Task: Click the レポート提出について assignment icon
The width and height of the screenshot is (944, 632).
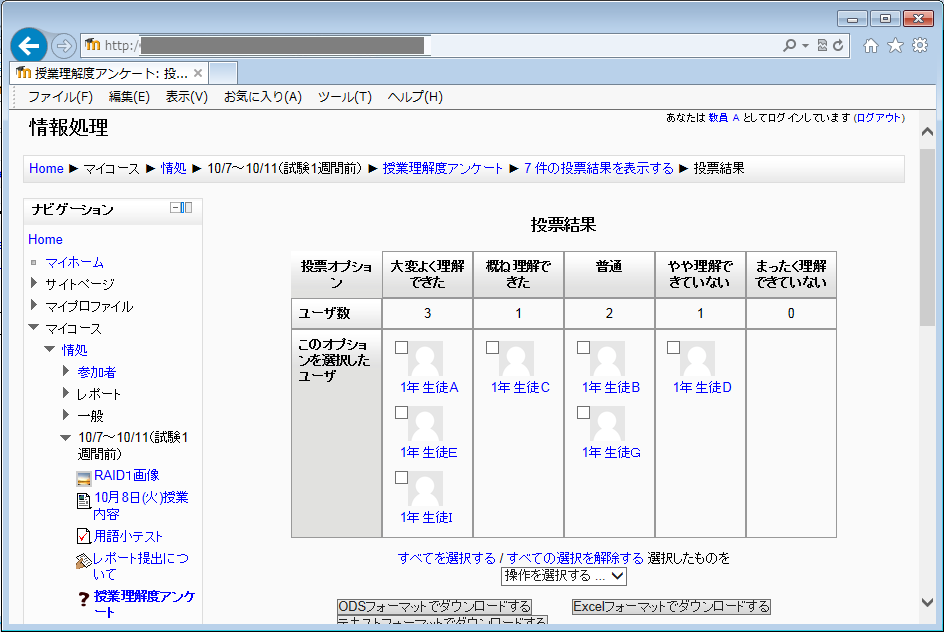Action: click(x=84, y=561)
